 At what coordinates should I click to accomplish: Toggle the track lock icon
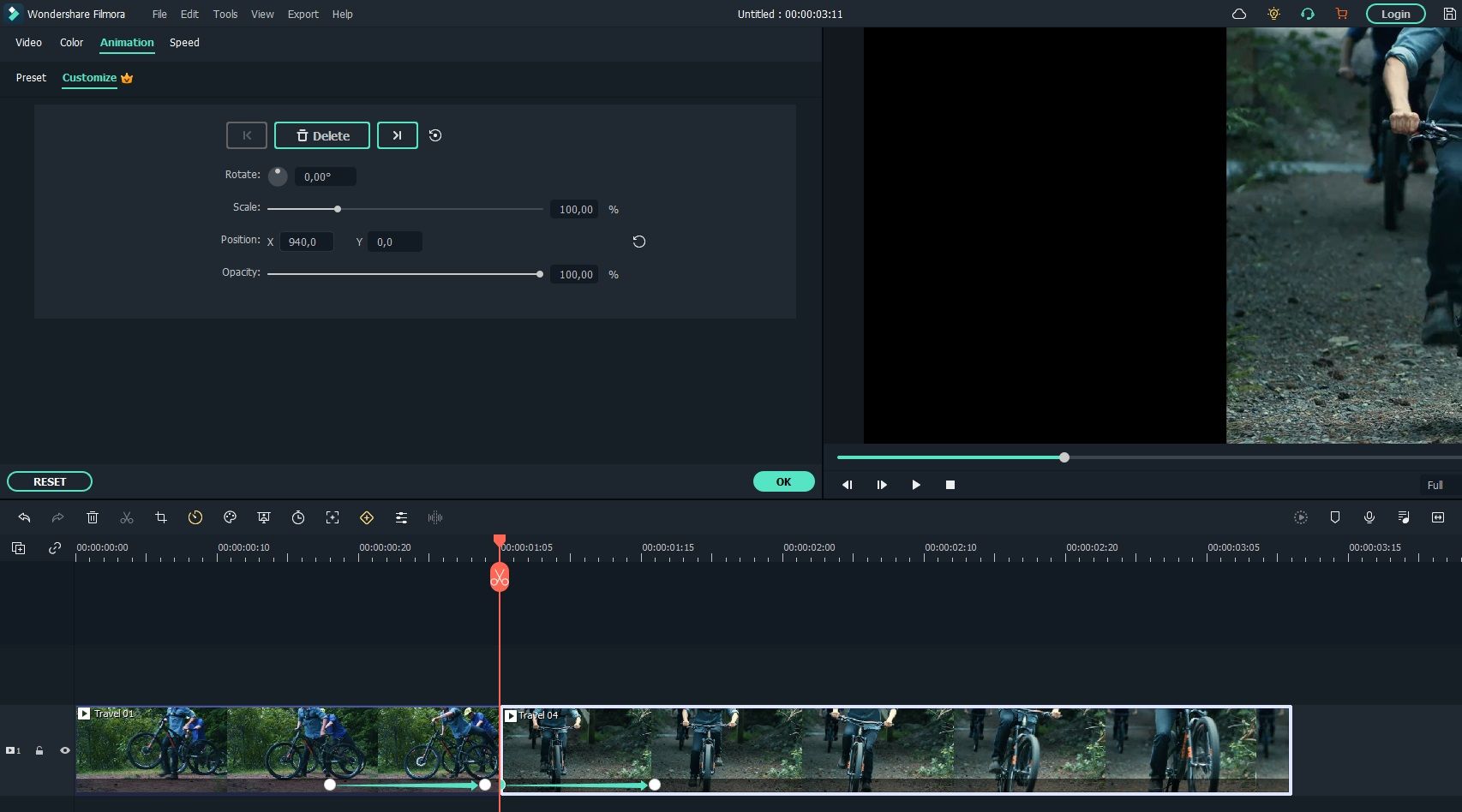tap(39, 750)
